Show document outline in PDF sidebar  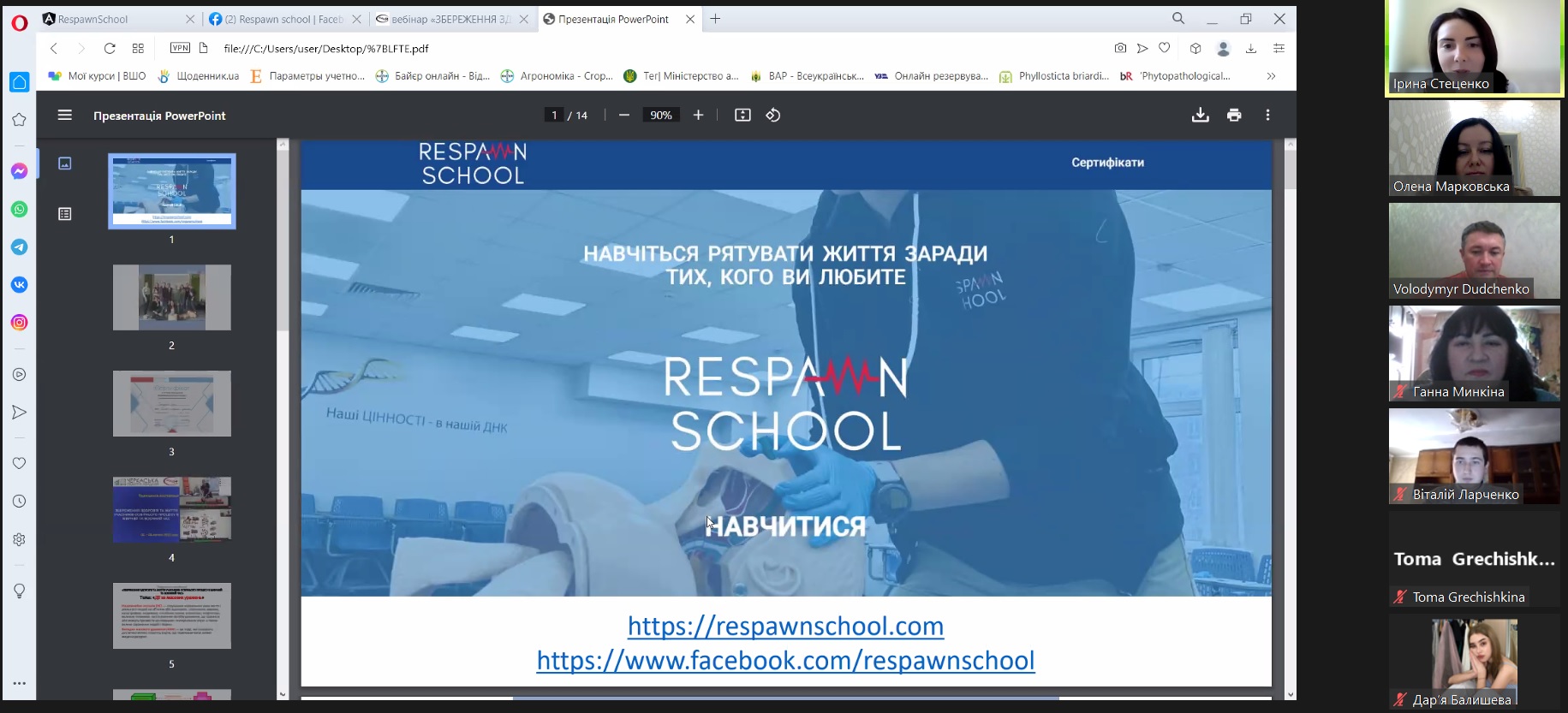(65, 214)
